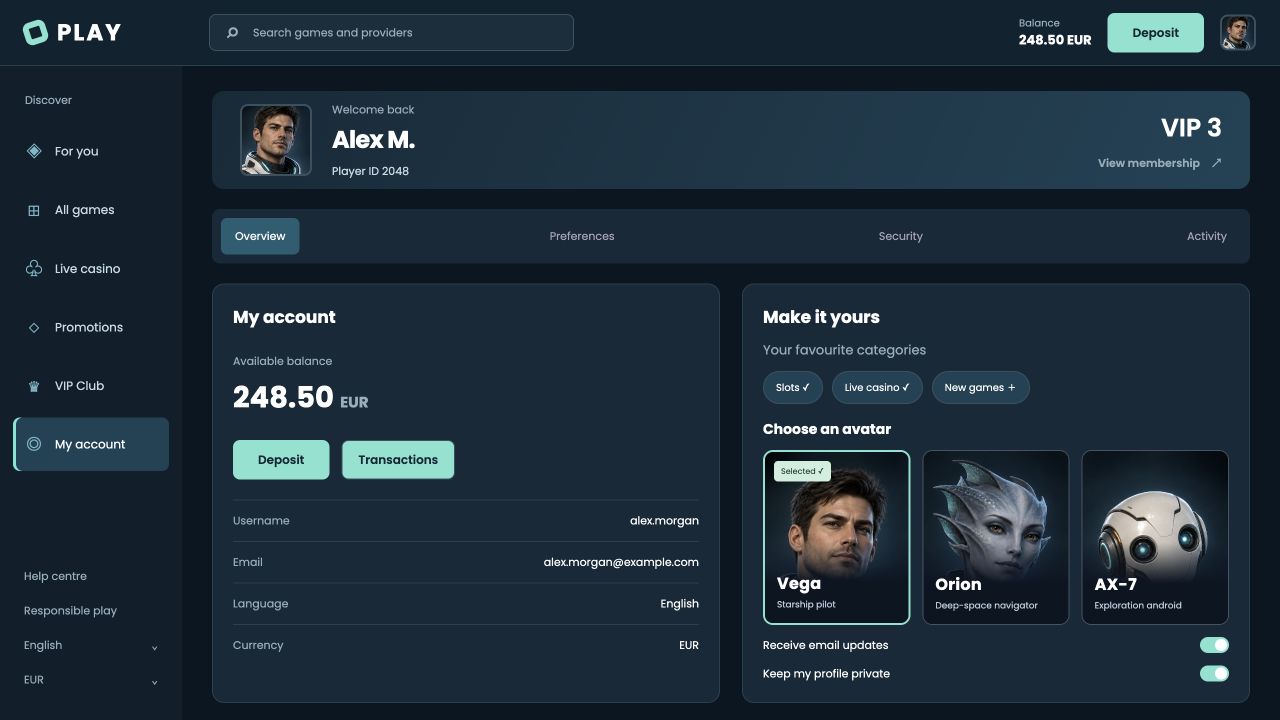
Task: Choose the AX-7 exploration android avatar
Action: point(1155,538)
